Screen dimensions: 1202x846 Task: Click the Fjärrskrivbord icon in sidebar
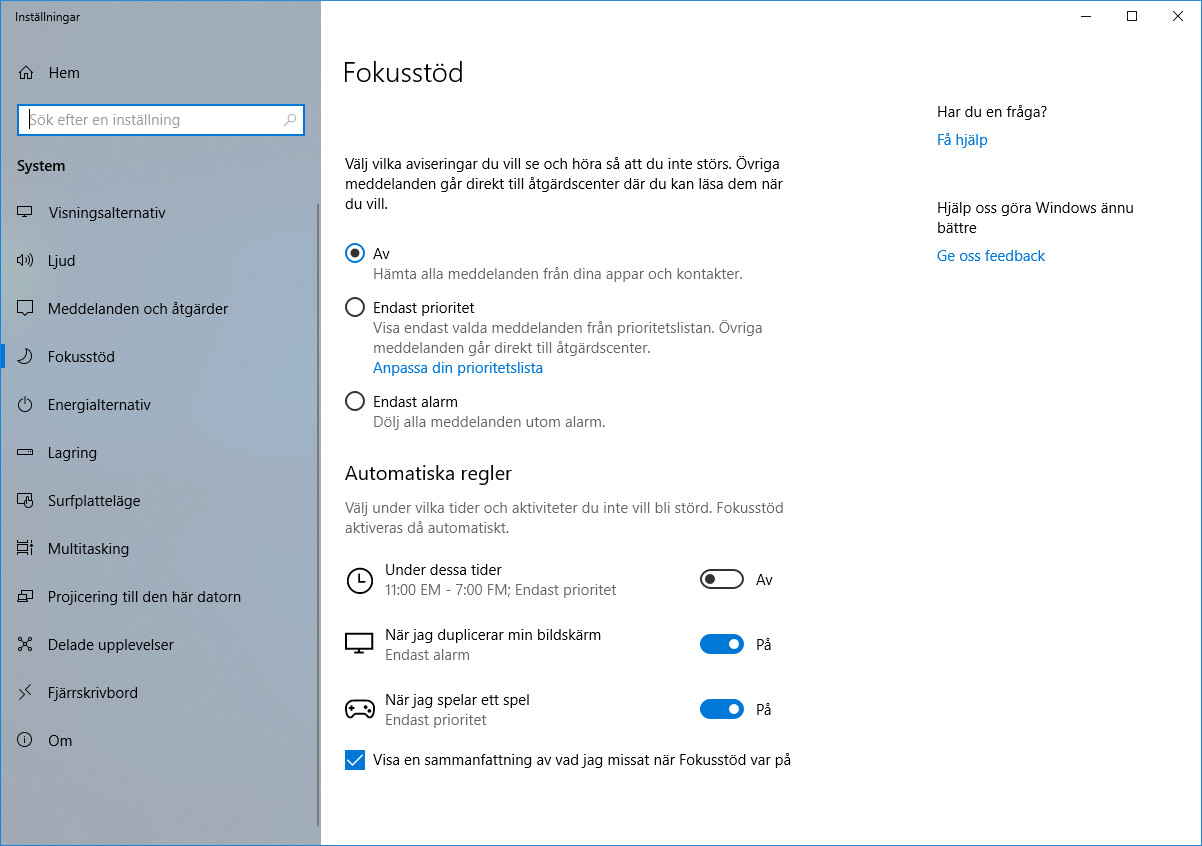[x=24, y=692]
